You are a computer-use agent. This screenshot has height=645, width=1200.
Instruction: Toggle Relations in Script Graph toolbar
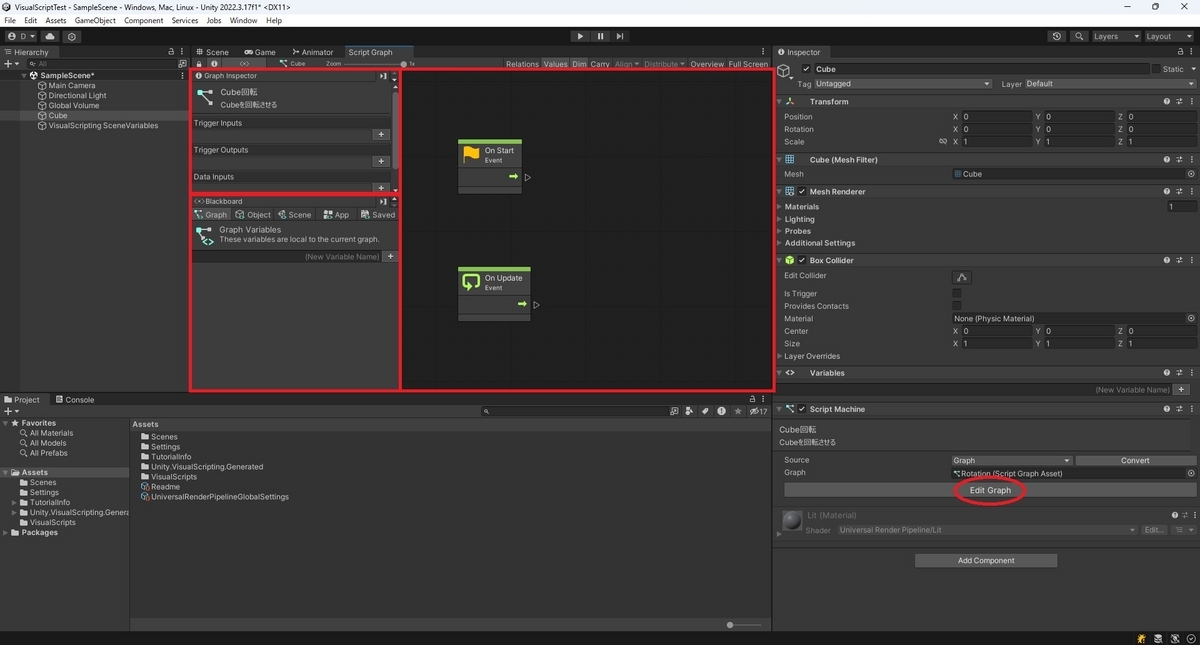(x=522, y=64)
